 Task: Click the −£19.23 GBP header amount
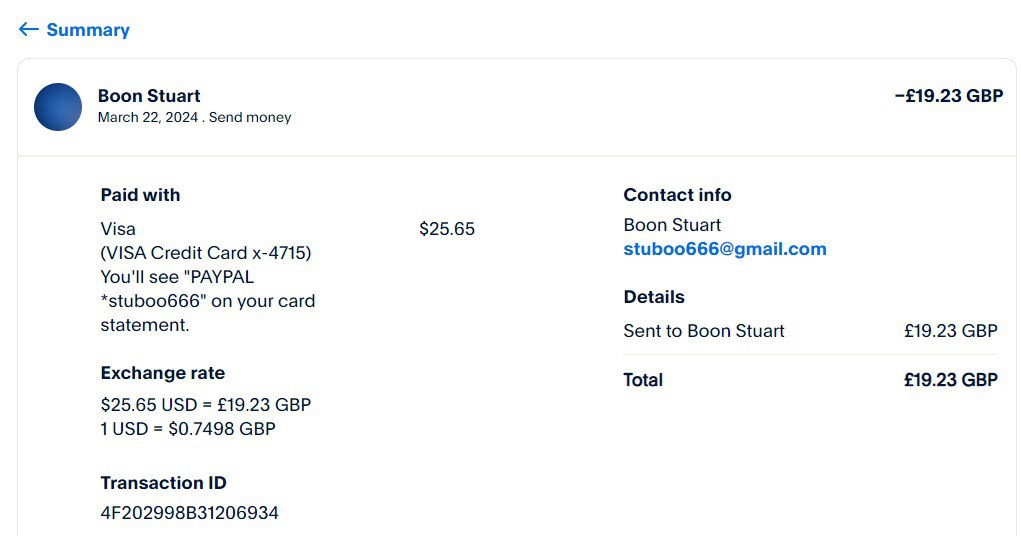[948, 96]
